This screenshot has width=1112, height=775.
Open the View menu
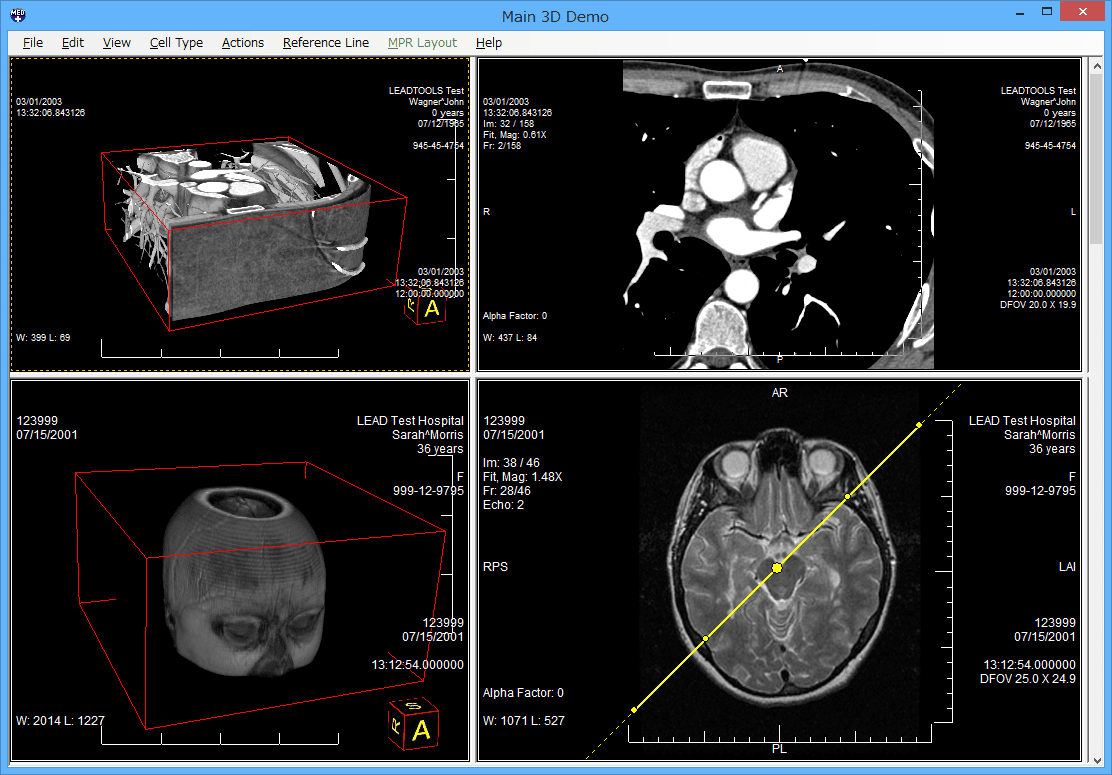click(116, 43)
